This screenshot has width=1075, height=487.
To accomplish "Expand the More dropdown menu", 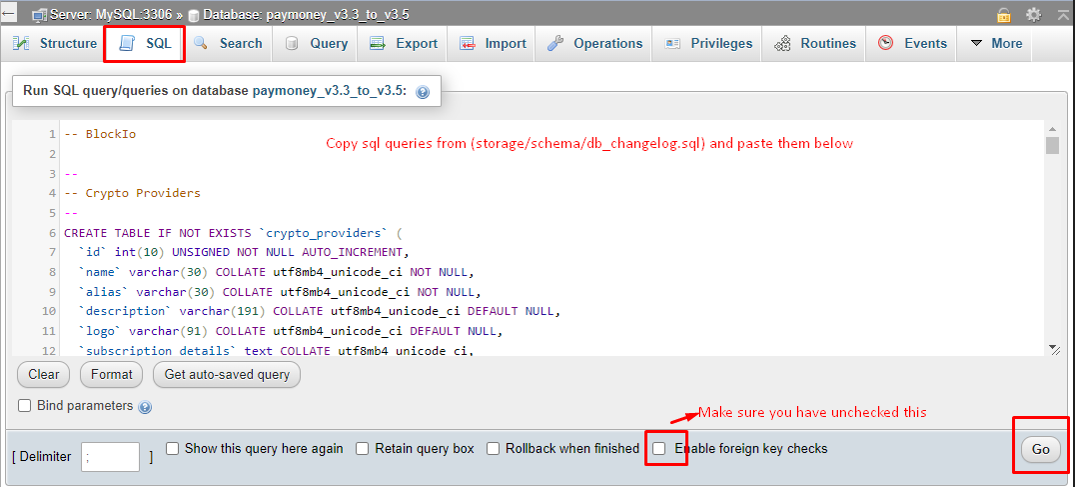I will [995, 44].
